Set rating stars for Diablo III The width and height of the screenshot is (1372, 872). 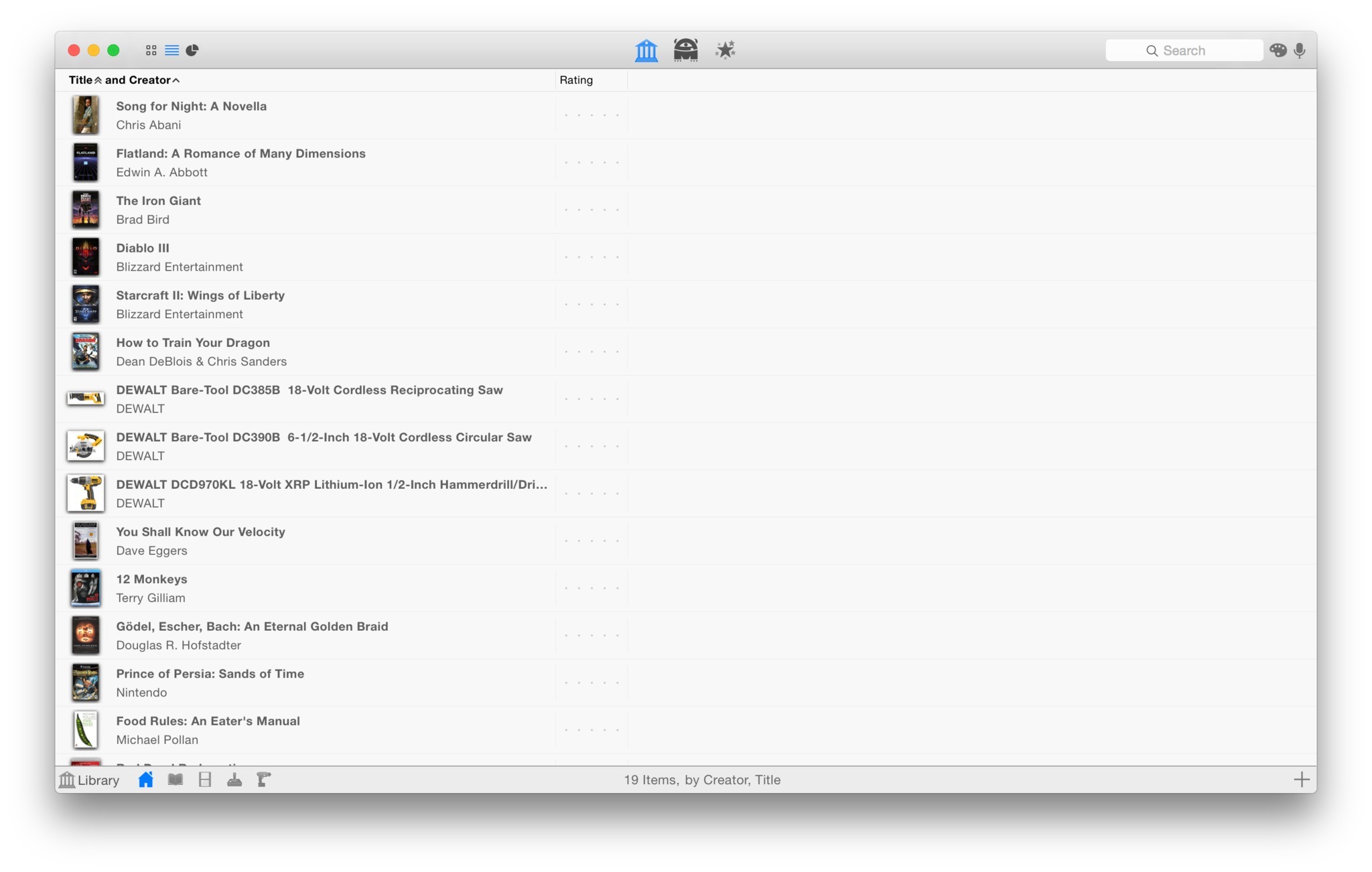click(x=591, y=257)
